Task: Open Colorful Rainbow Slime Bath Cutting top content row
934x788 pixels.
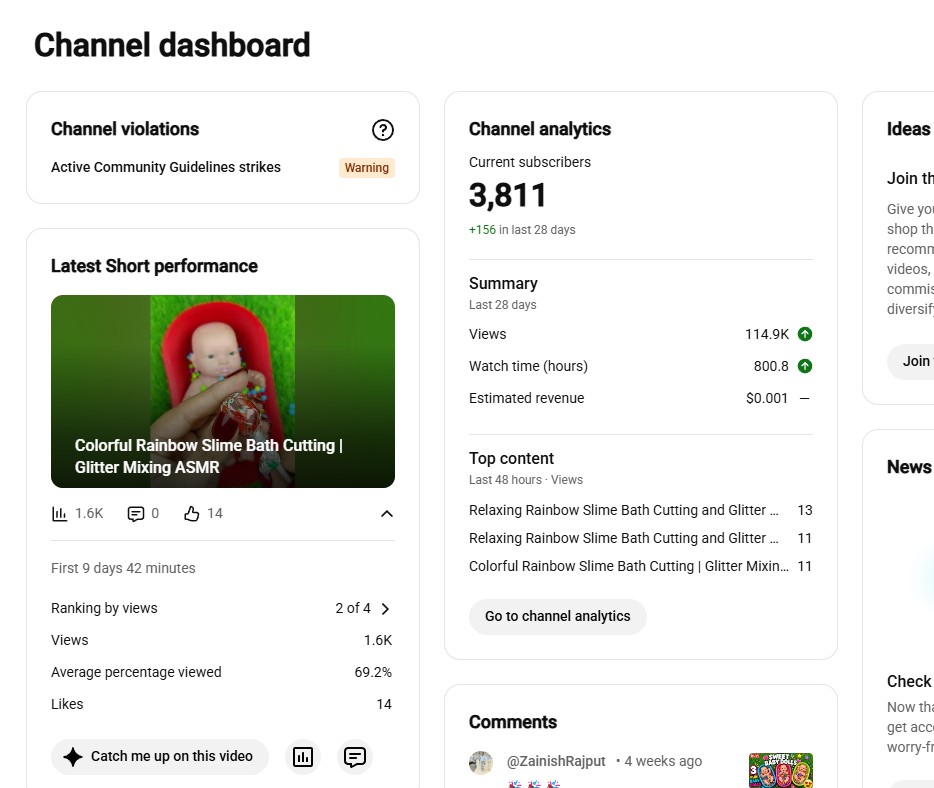Action: coord(640,566)
